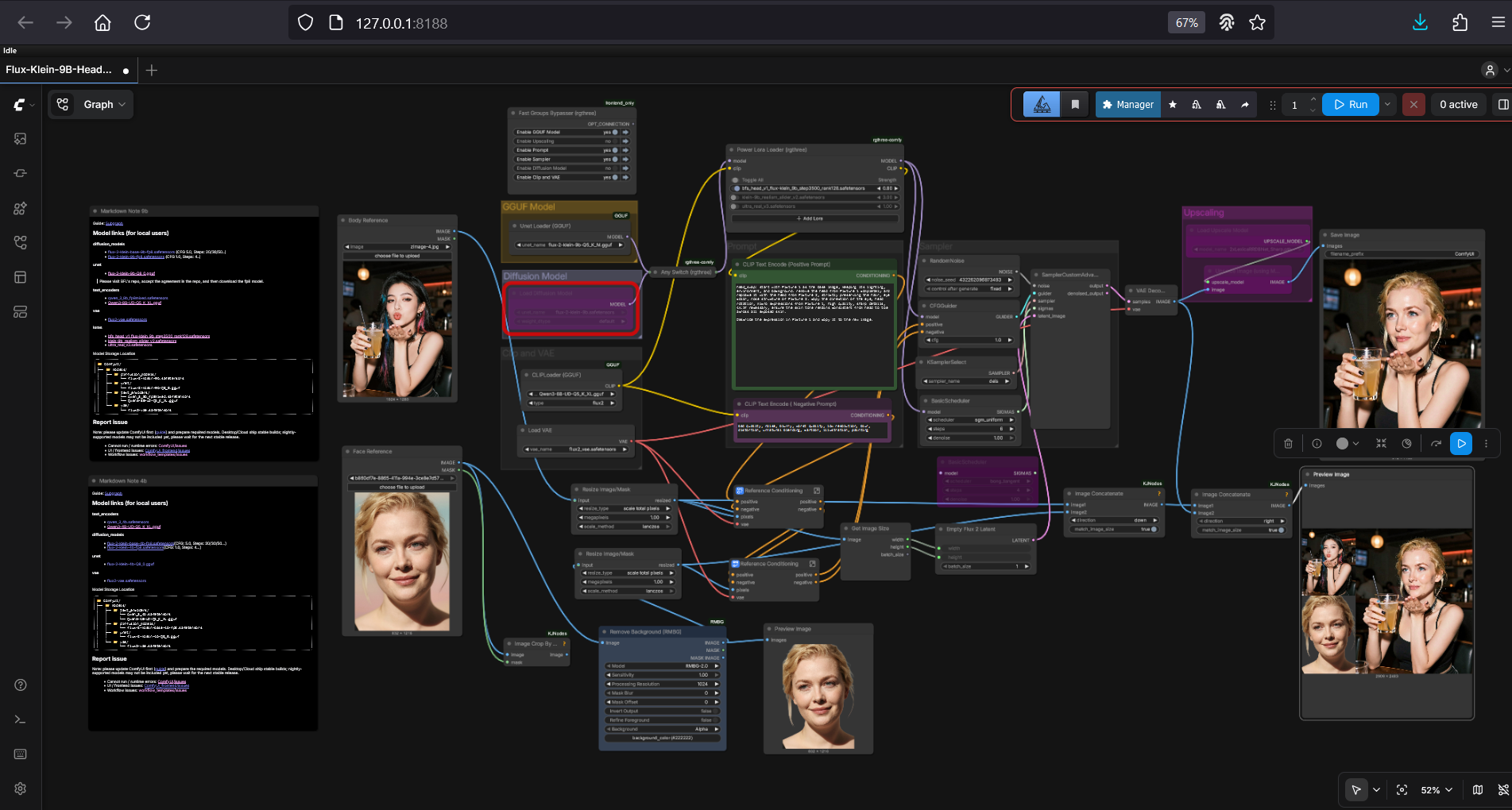This screenshot has height=810, width=1512.
Task: Click Face Reference portrait thumbnail
Action: [402, 561]
